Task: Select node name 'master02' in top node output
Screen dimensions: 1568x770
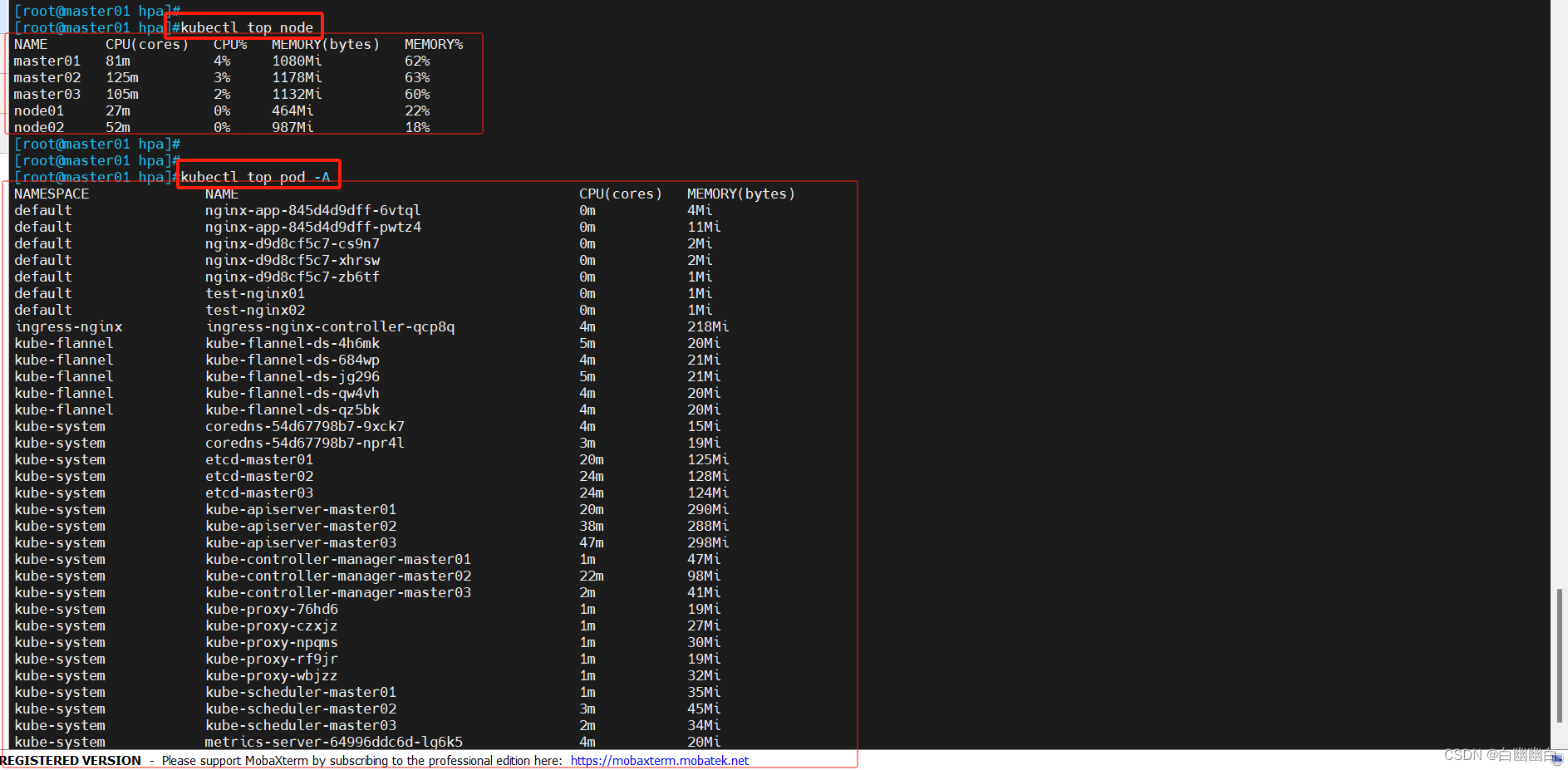Action: [x=47, y=77]
